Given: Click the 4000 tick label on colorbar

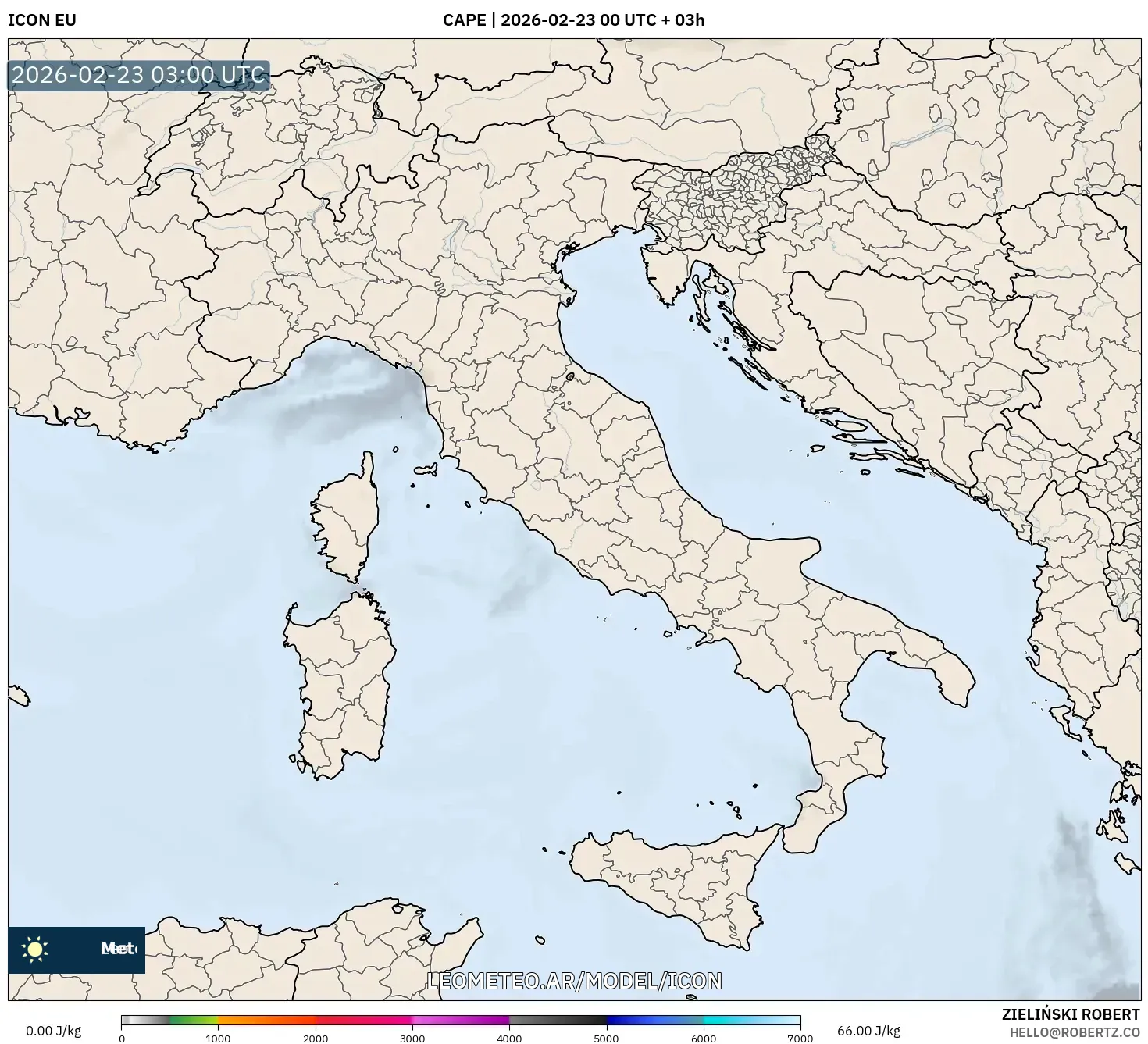Looking at the screenshot, I should [509, 1039].
